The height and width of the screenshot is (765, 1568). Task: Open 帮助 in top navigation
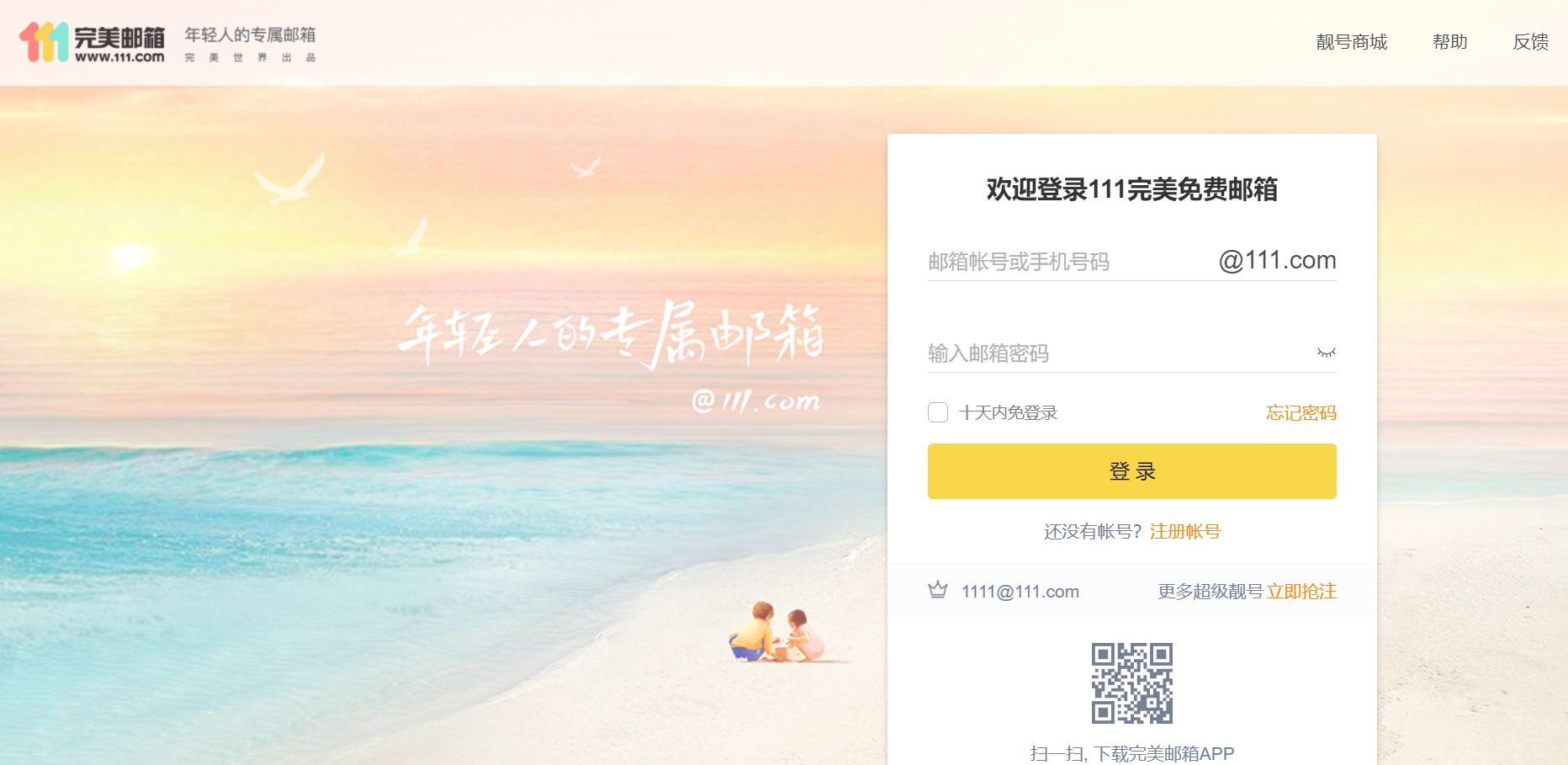pyautogui.click(x=1449, y=42)
